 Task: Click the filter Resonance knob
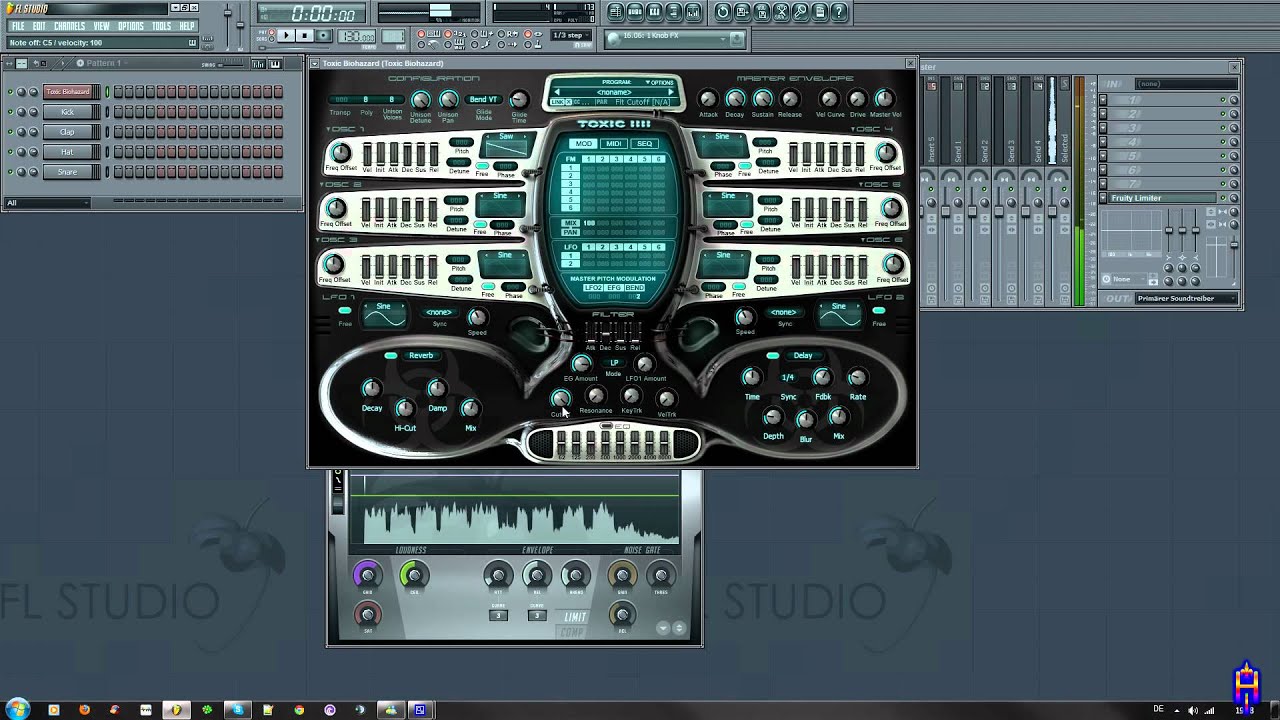click(596, 396)
